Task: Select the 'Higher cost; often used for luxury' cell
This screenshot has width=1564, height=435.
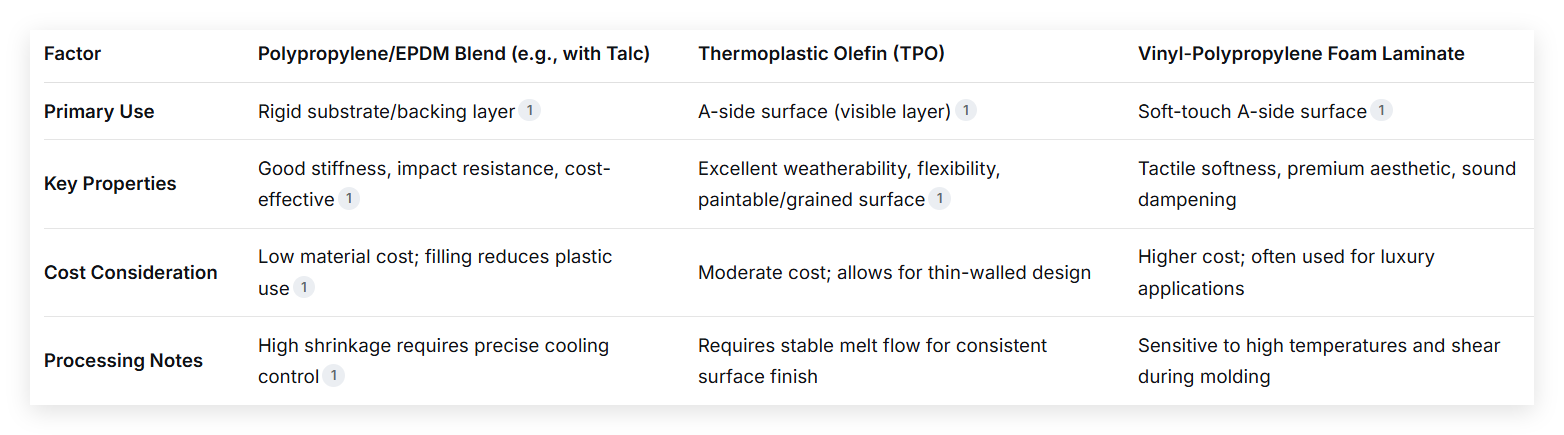Action: click(x=1286, y=272)
